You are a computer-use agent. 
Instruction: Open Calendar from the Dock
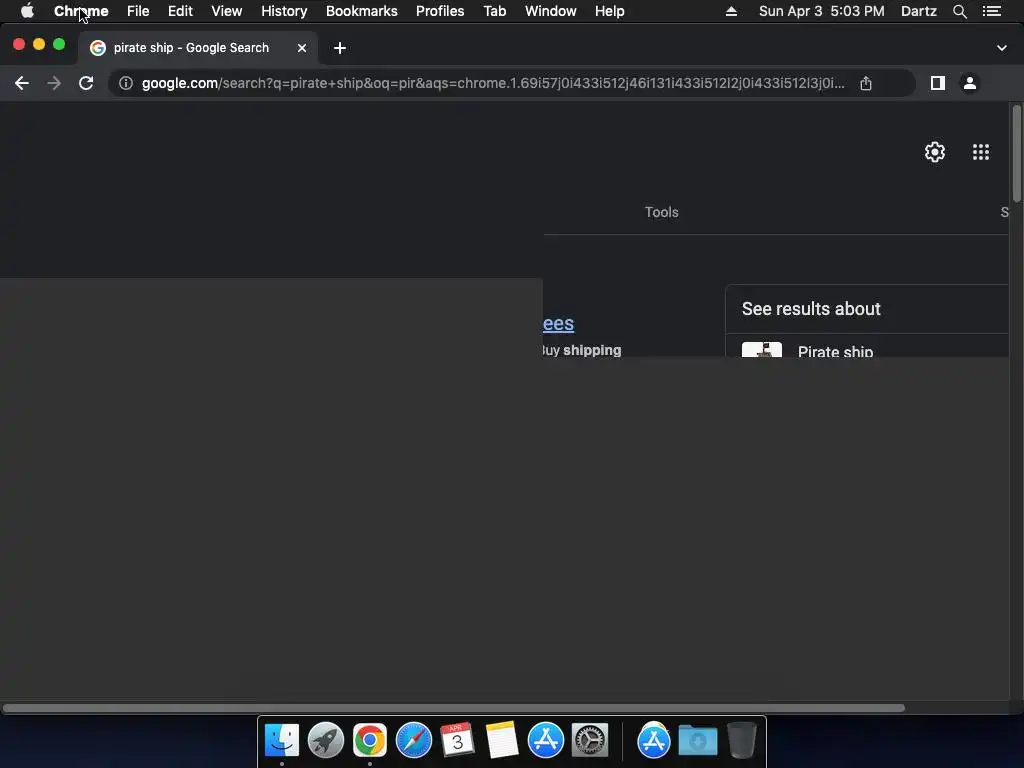point(457,740)
